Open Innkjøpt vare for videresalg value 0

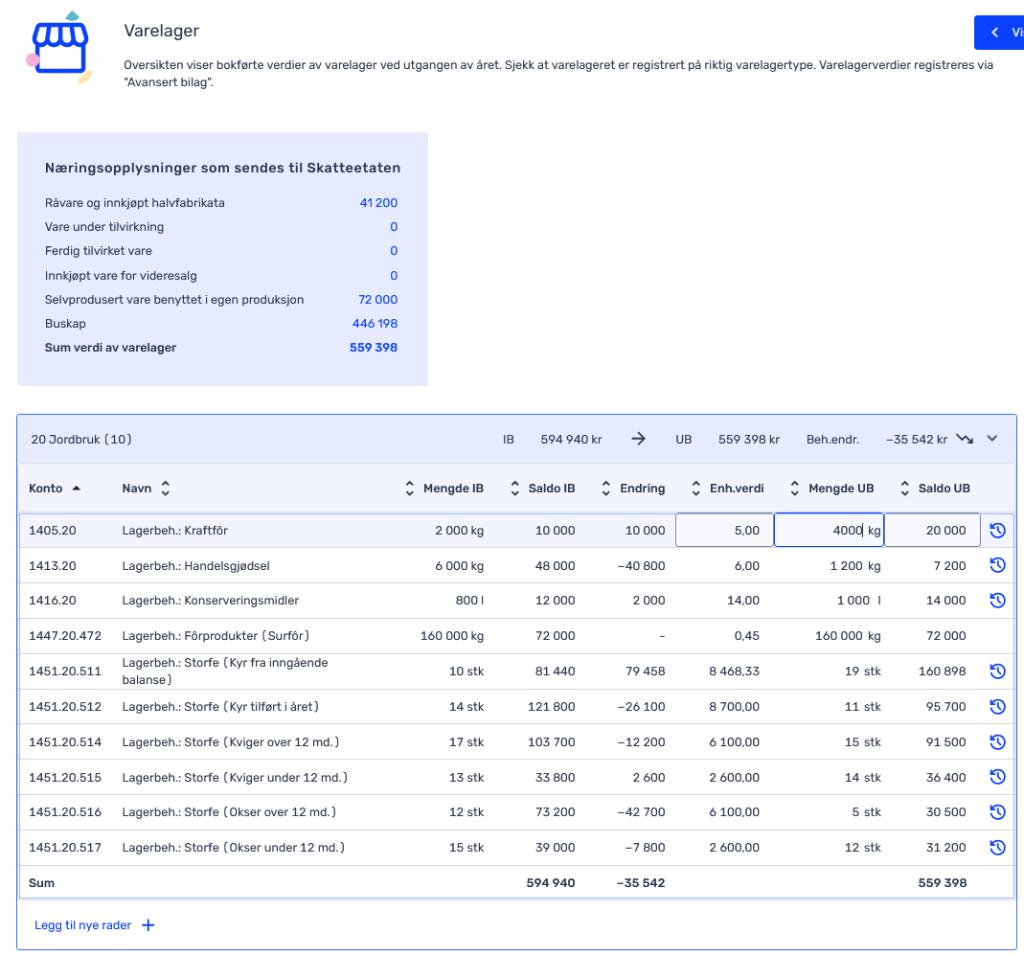coord(394,276)
